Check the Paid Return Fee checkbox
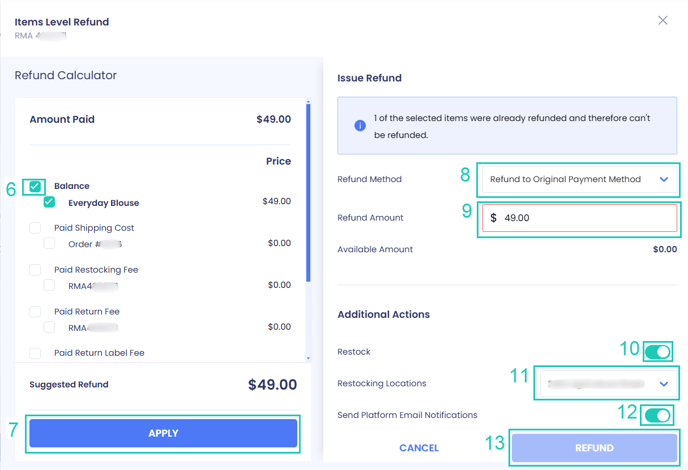 [35, 312]
